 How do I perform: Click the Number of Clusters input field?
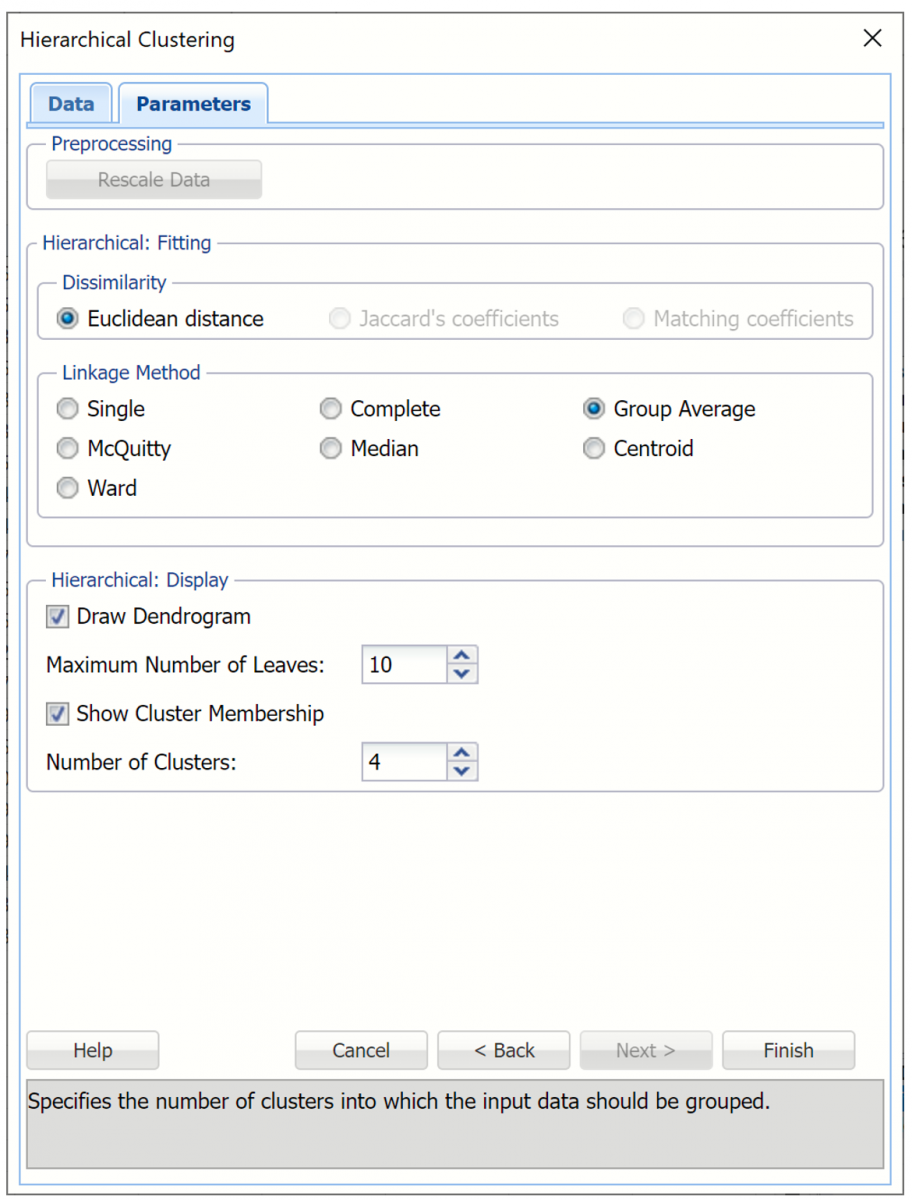[403, 762]
